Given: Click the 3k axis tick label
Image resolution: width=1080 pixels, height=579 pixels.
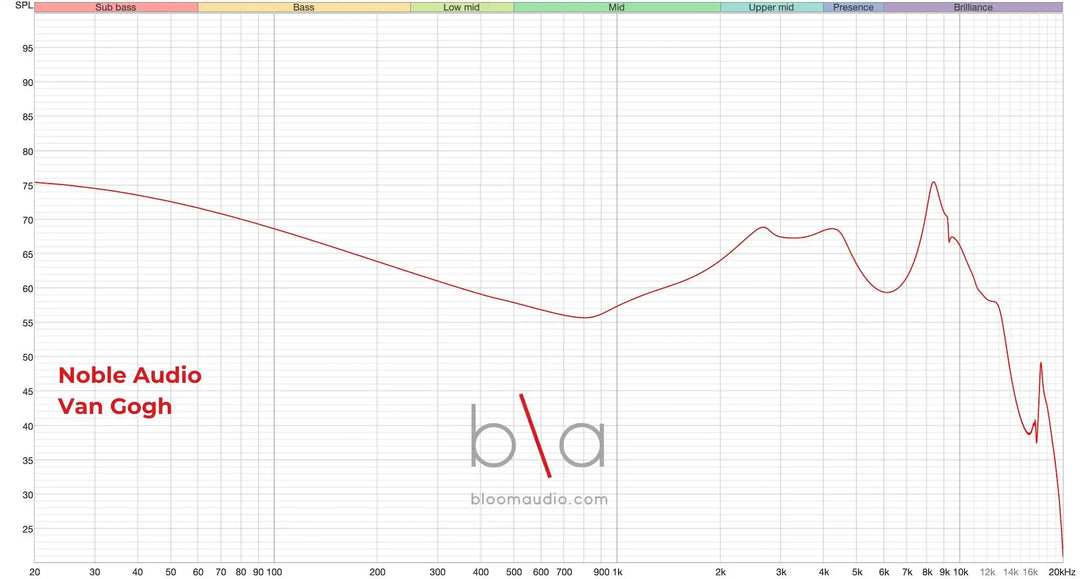Looking at the screenshot, I should tap(781, 572).
